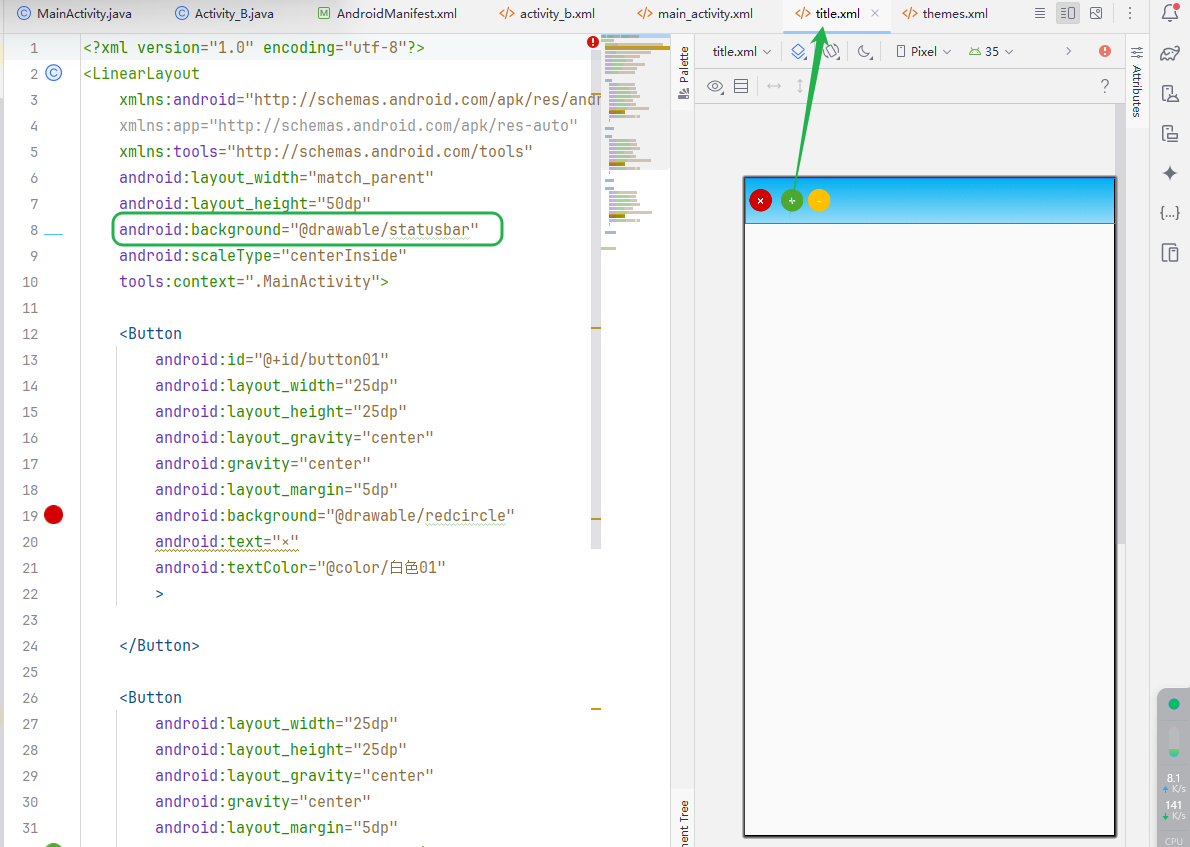Open the Notifications bell panel
Image resolution: width=1190 pixels, height=847 pixels.
click(1170, 14)
